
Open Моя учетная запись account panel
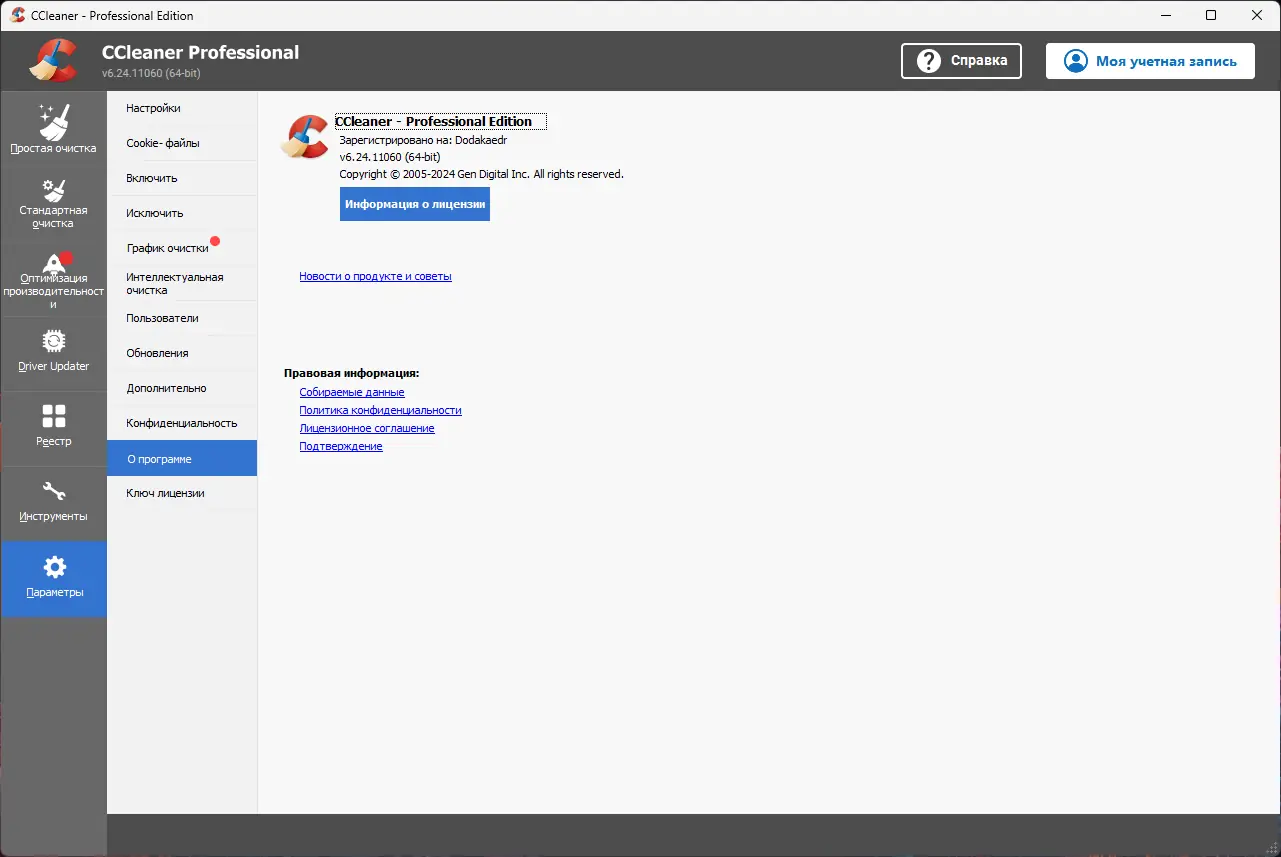tap(1149, 60)
